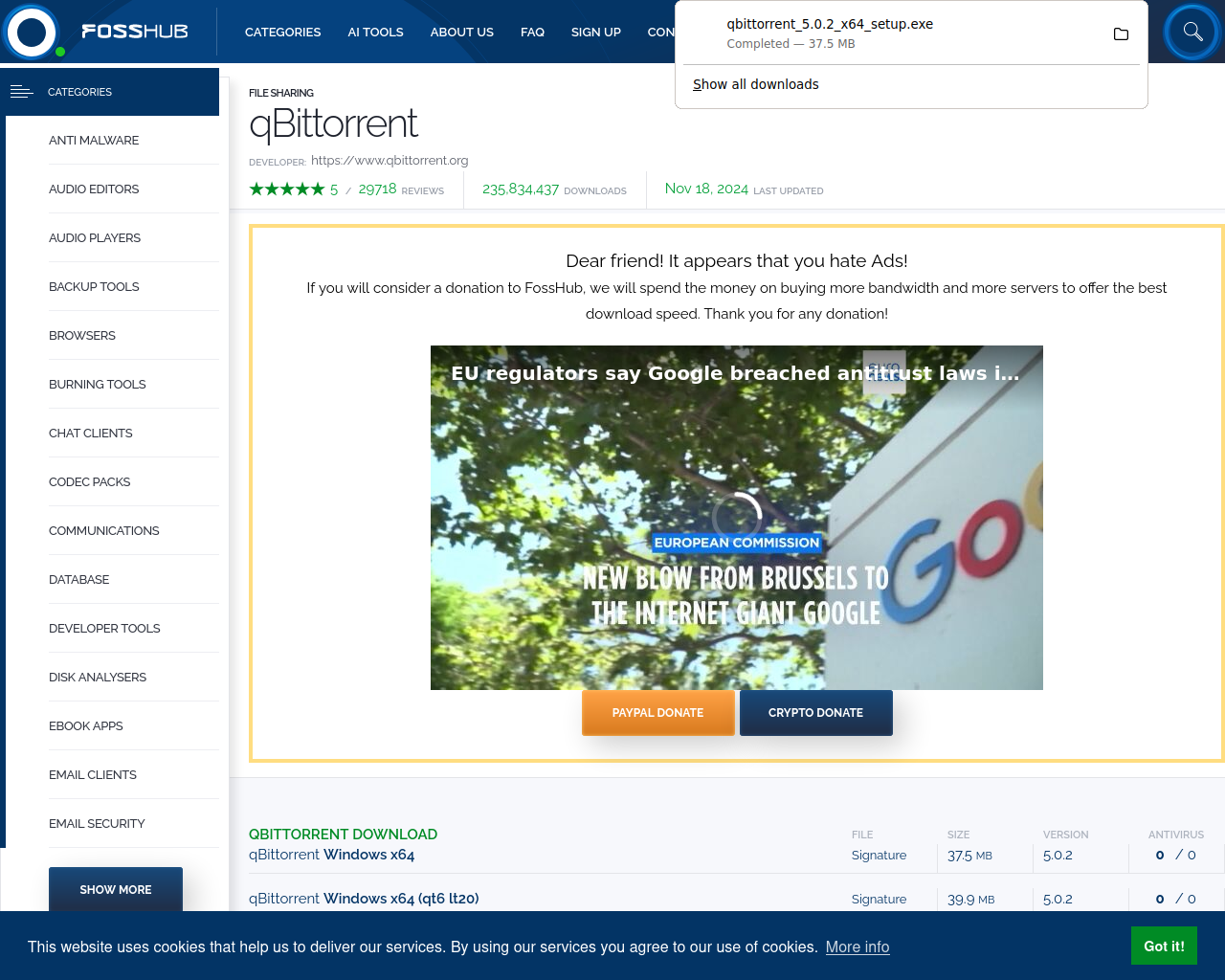Click the Google news video thumbnail

(x=737, y=518)
